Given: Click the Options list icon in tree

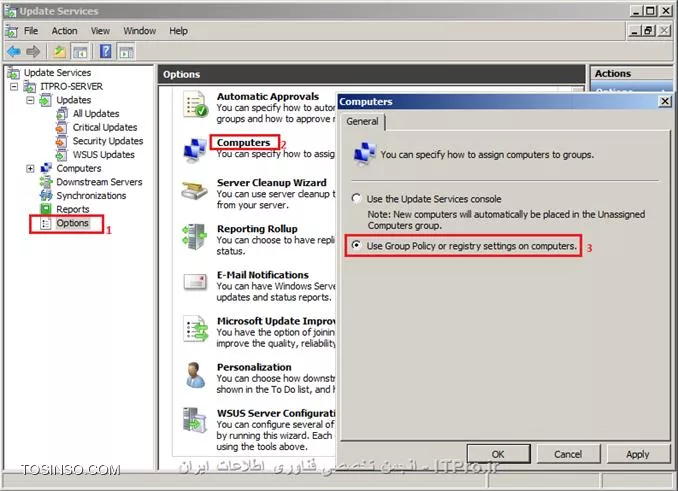Looking at the screenshot, I should coord(45,223).
